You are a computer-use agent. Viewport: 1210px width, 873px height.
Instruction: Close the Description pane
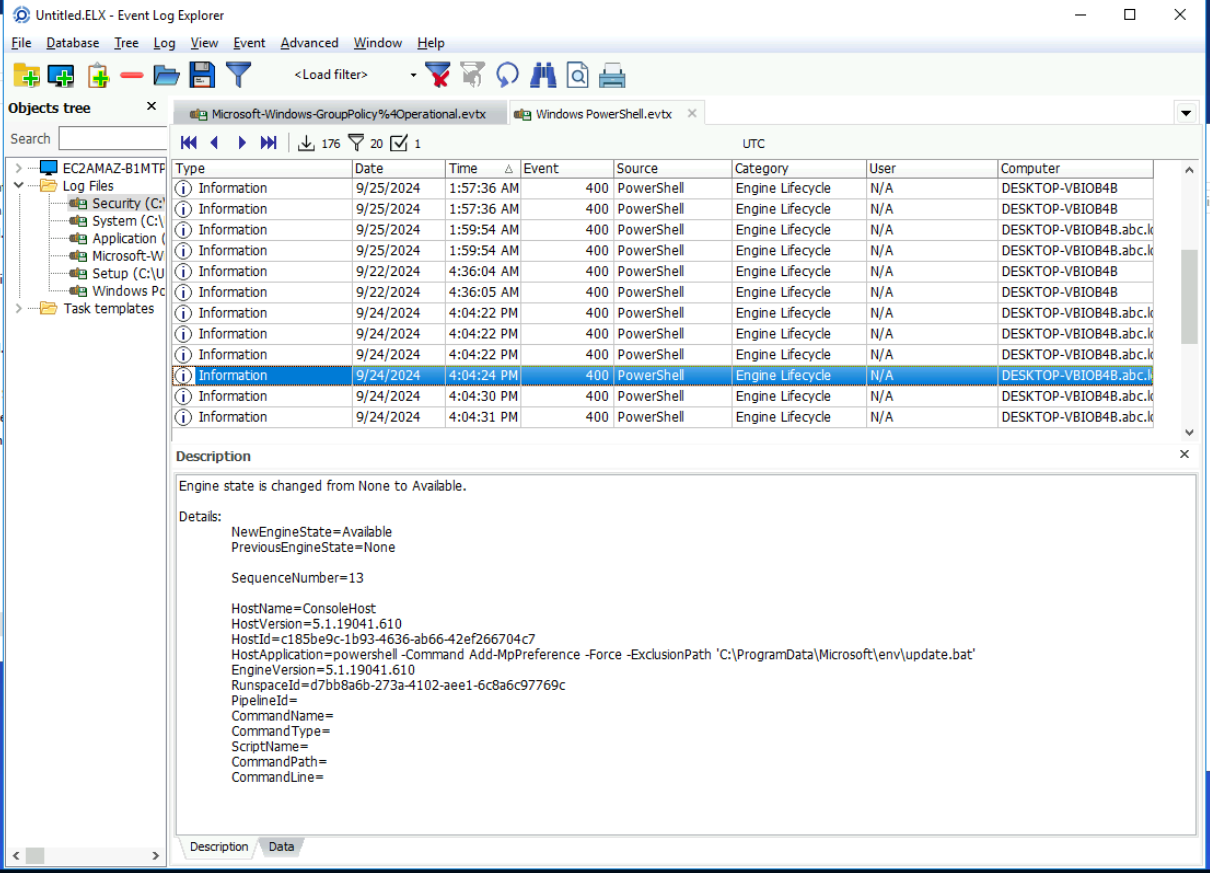click(x=1185, y=454)
